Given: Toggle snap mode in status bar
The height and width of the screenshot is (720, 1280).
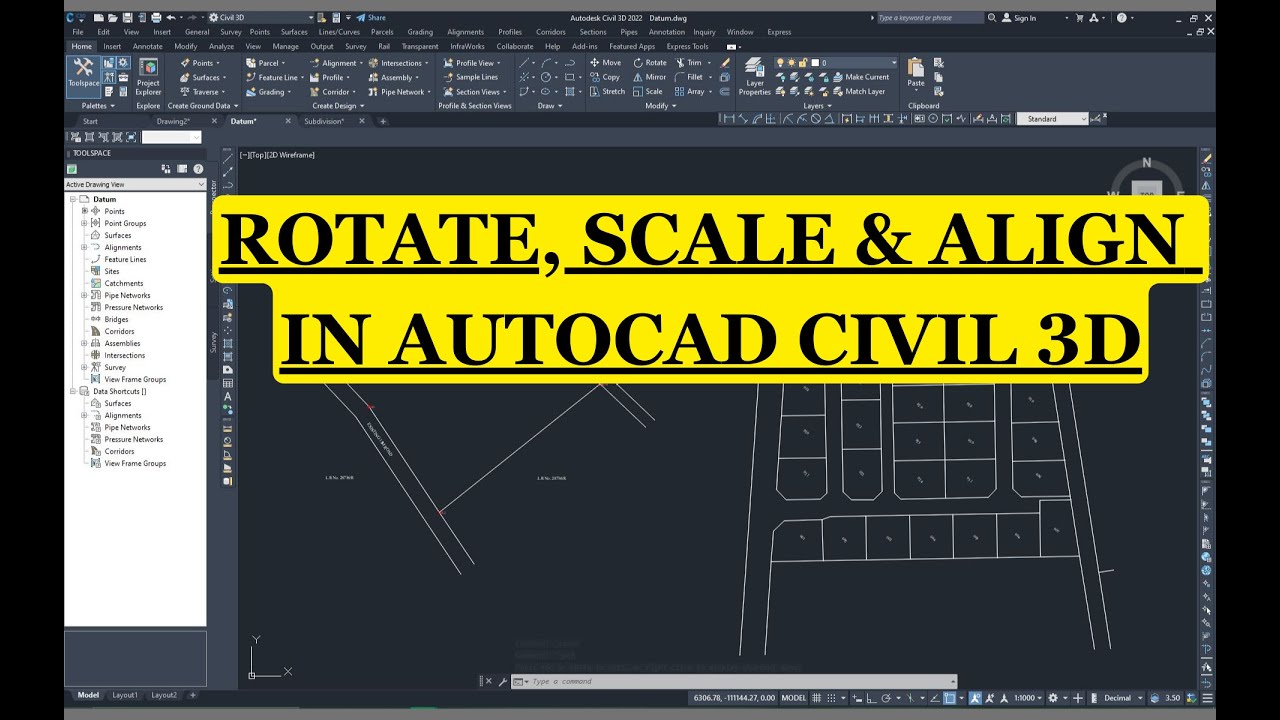Looking at the screenshot, I should click(x=832, y=697).
